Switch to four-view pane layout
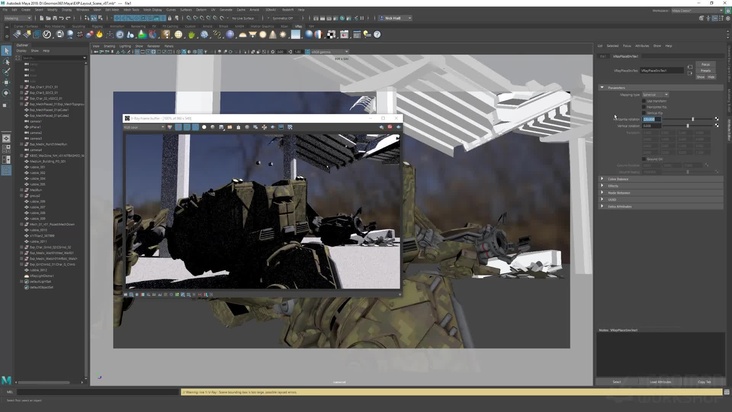Viewport: 732px width, 412px height. pyautogui.click(x=6, y=149)
